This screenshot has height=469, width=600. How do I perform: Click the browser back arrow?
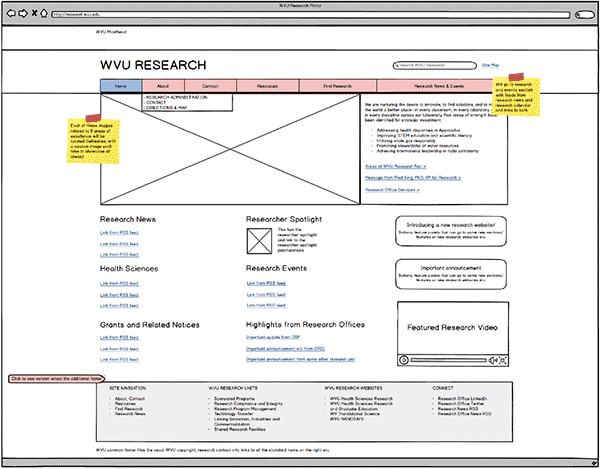coord(11,15)
